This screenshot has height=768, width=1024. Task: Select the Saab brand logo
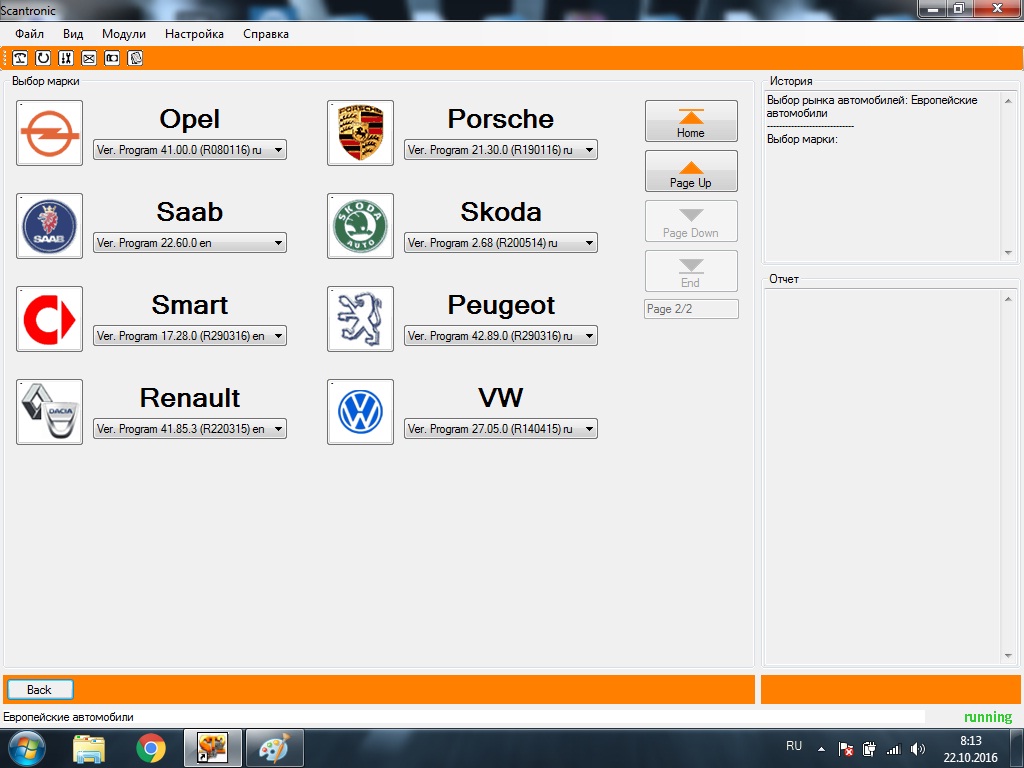(50, 226)
